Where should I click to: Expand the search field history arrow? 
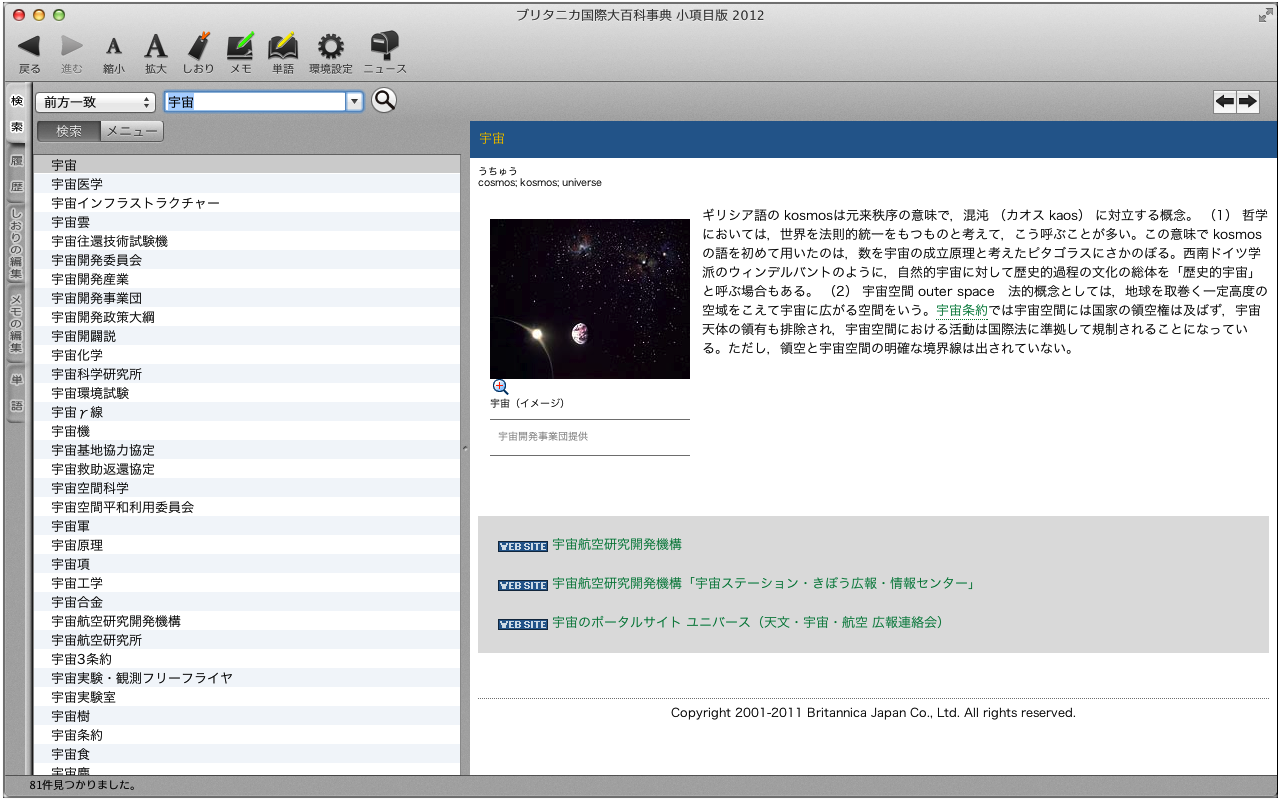(353, 102)
